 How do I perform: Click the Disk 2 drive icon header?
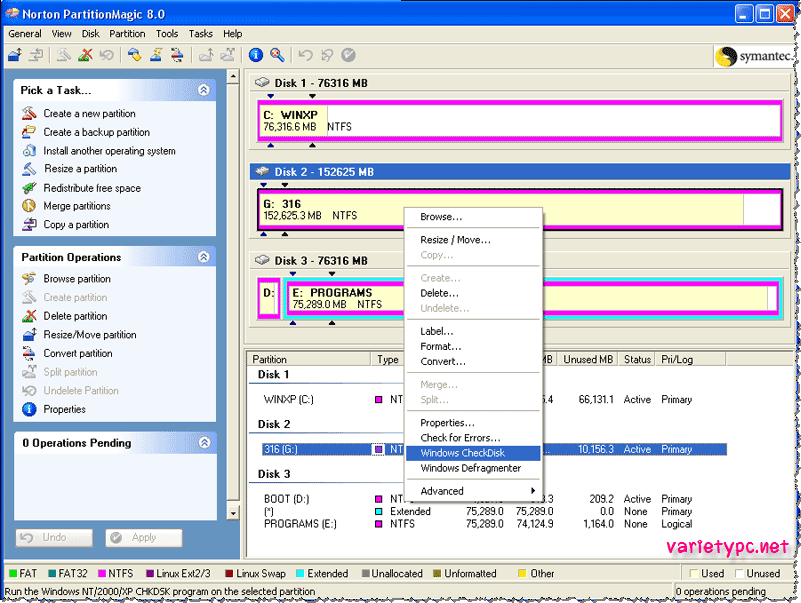click(x=262, y=172)
